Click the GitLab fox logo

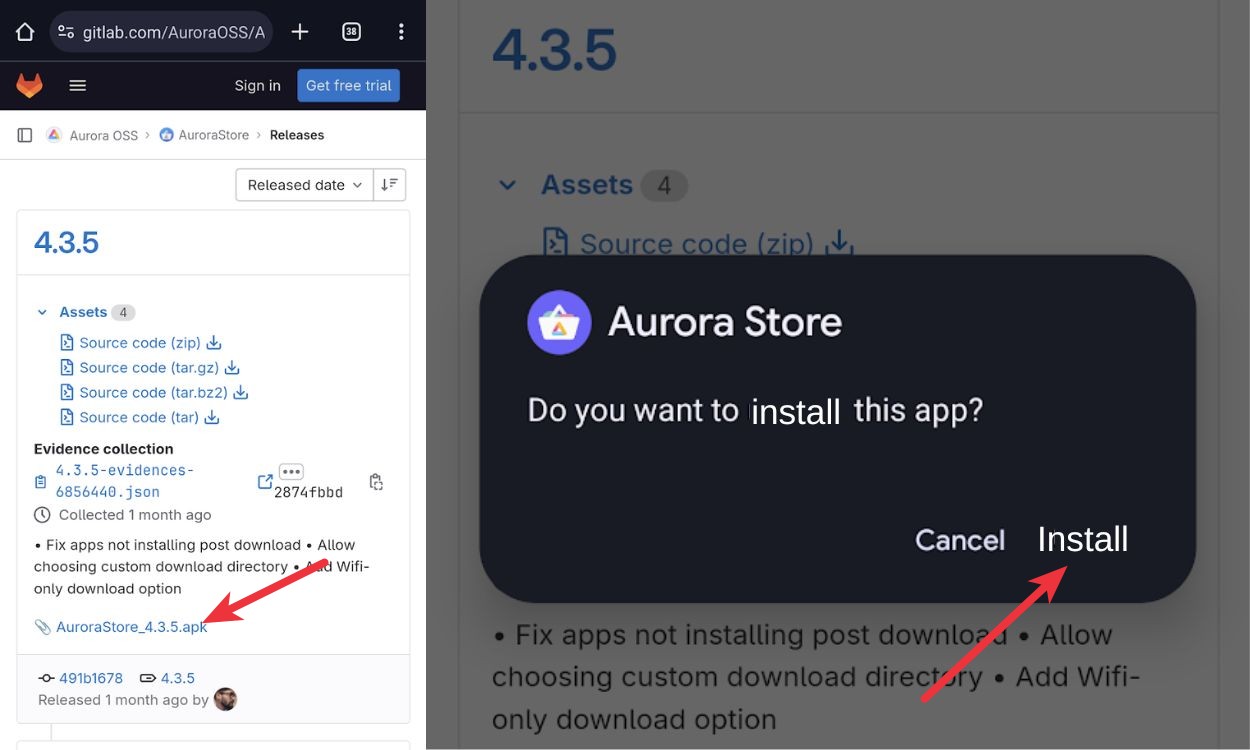(x=29, y=85)
